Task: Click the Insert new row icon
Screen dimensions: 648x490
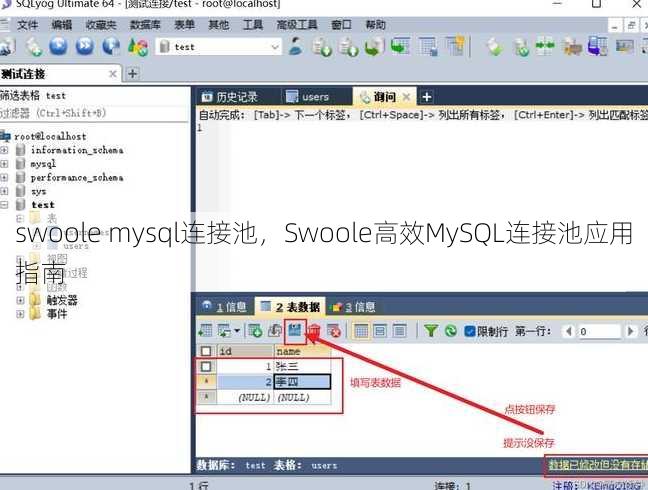Action: tap(255, 331)
